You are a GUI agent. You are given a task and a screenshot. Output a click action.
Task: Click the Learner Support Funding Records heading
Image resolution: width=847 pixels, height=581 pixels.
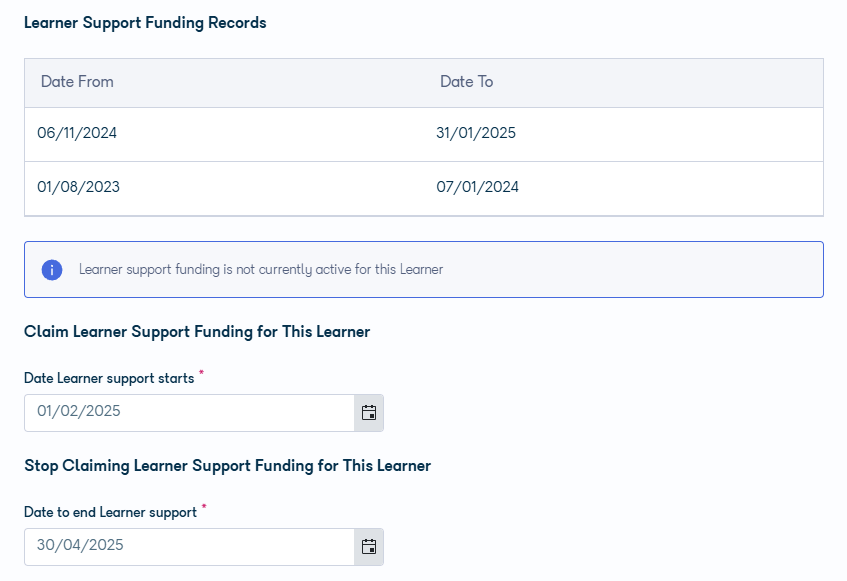[145, 23]
